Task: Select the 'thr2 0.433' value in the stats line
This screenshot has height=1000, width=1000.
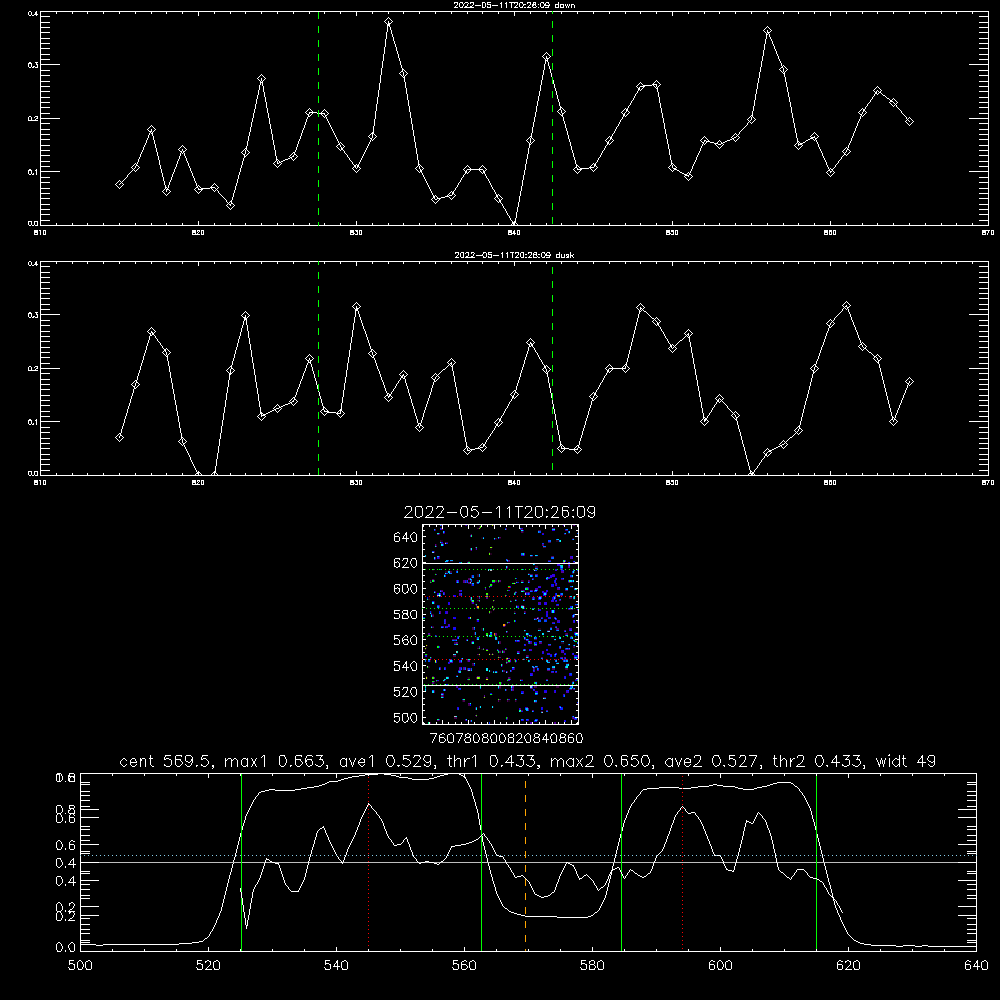Action: click(818, 761)
